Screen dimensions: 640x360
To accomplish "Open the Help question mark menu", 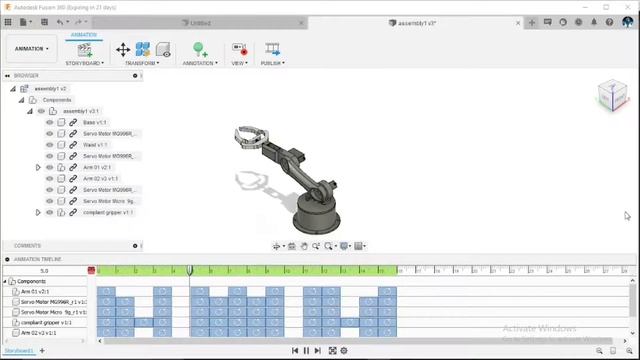I will pyautogui.click(x=609, y=22).
